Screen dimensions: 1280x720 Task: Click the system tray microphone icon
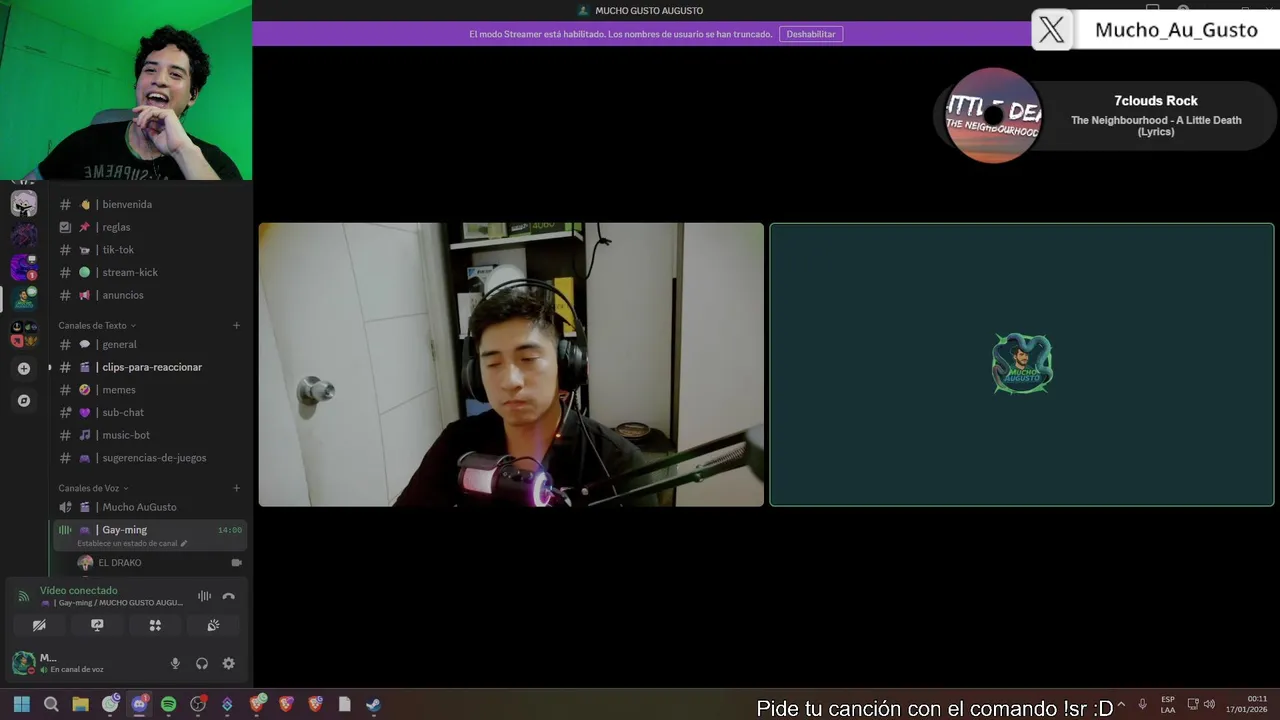point(1142,704)
